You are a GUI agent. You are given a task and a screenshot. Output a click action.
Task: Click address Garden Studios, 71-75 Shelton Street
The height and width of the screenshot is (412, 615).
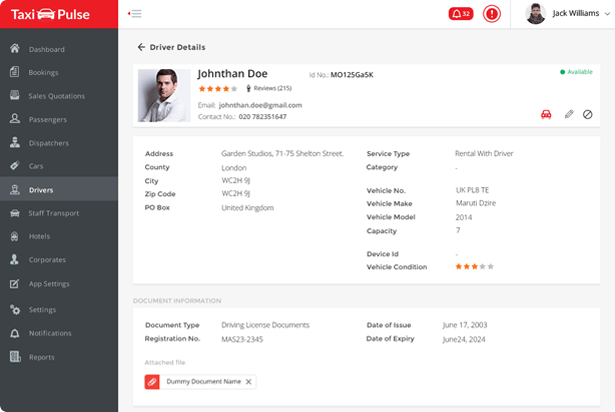point(282,153)
